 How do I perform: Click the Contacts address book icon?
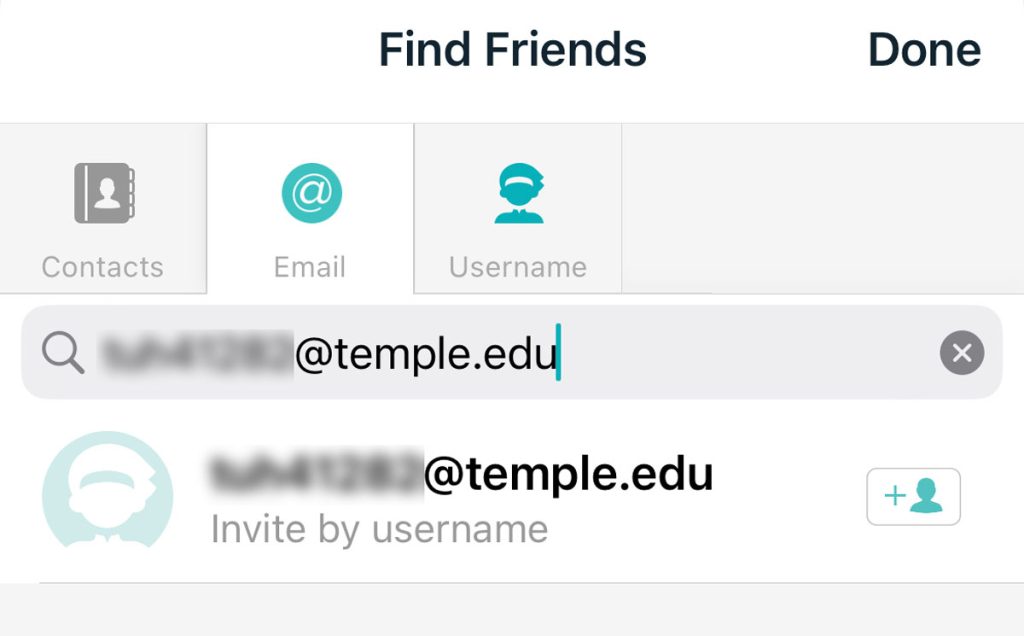click(x=103, y=193)
